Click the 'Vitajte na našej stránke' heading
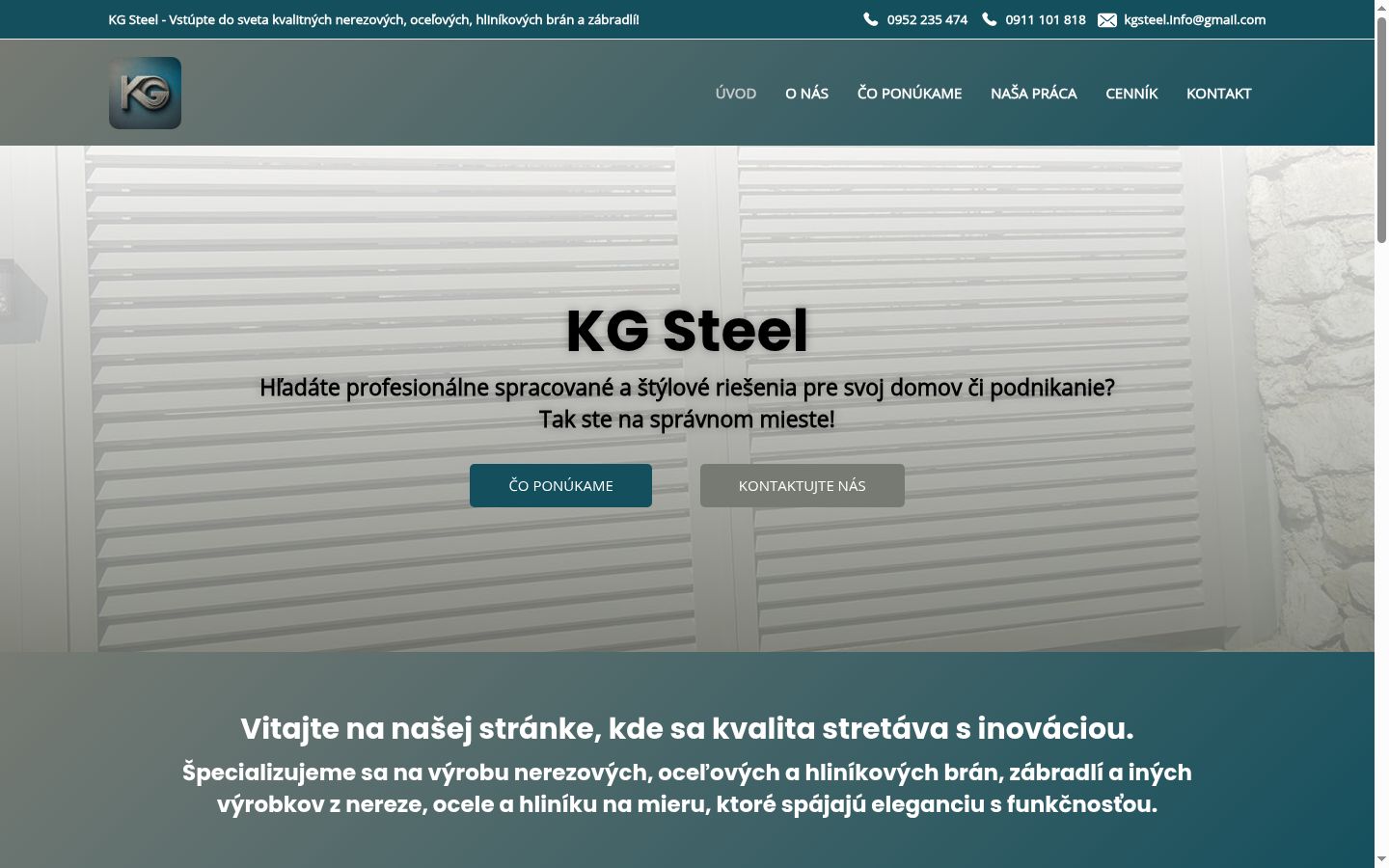The width and height of the screenshot is (1389, 868). [x=687, y=728]
